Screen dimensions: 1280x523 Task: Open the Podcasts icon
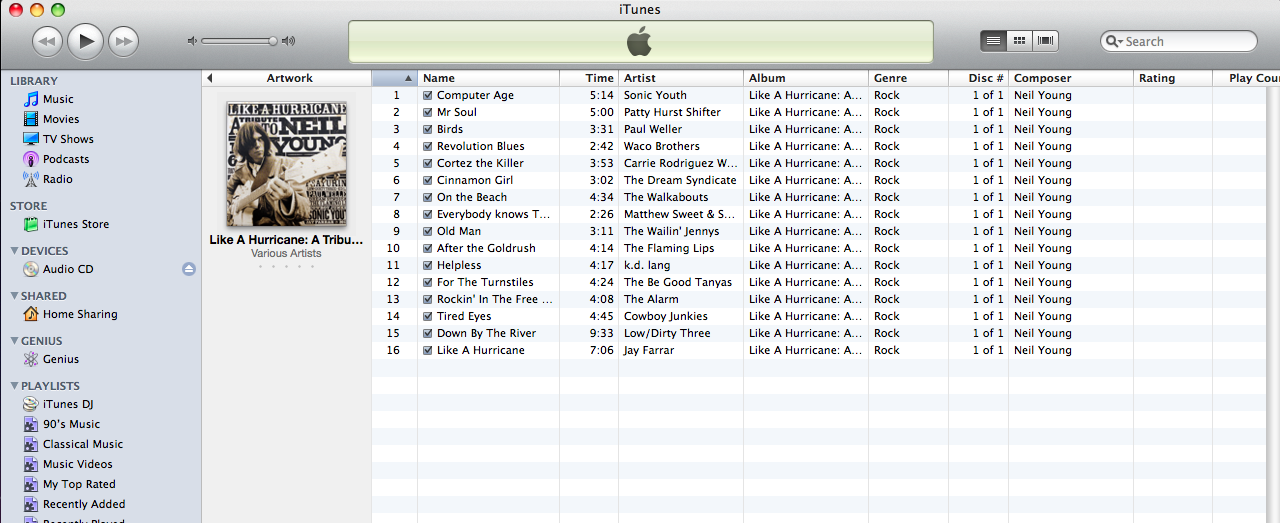31,159
